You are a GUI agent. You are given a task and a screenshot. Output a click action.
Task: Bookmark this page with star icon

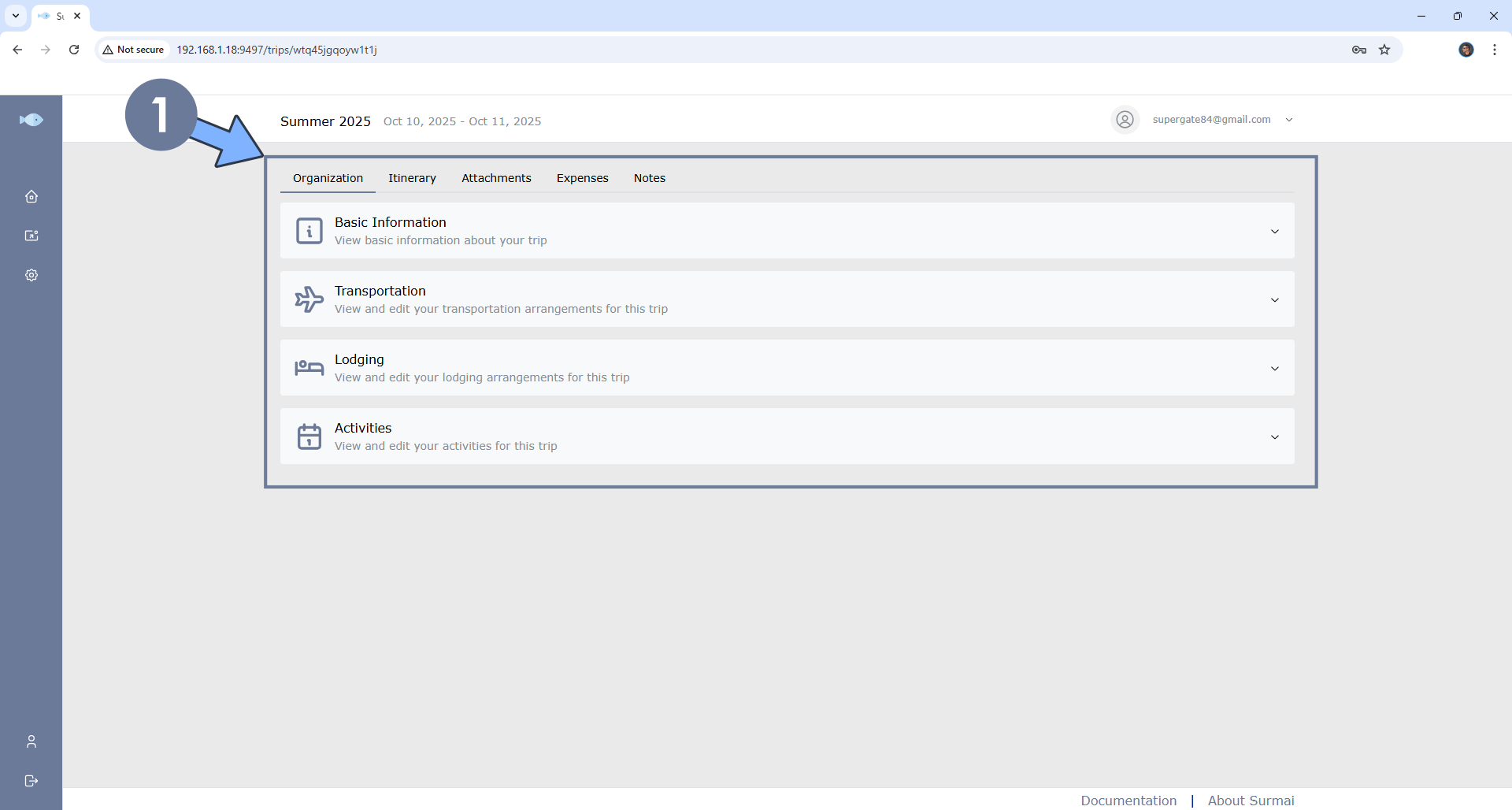(1384, 50)
